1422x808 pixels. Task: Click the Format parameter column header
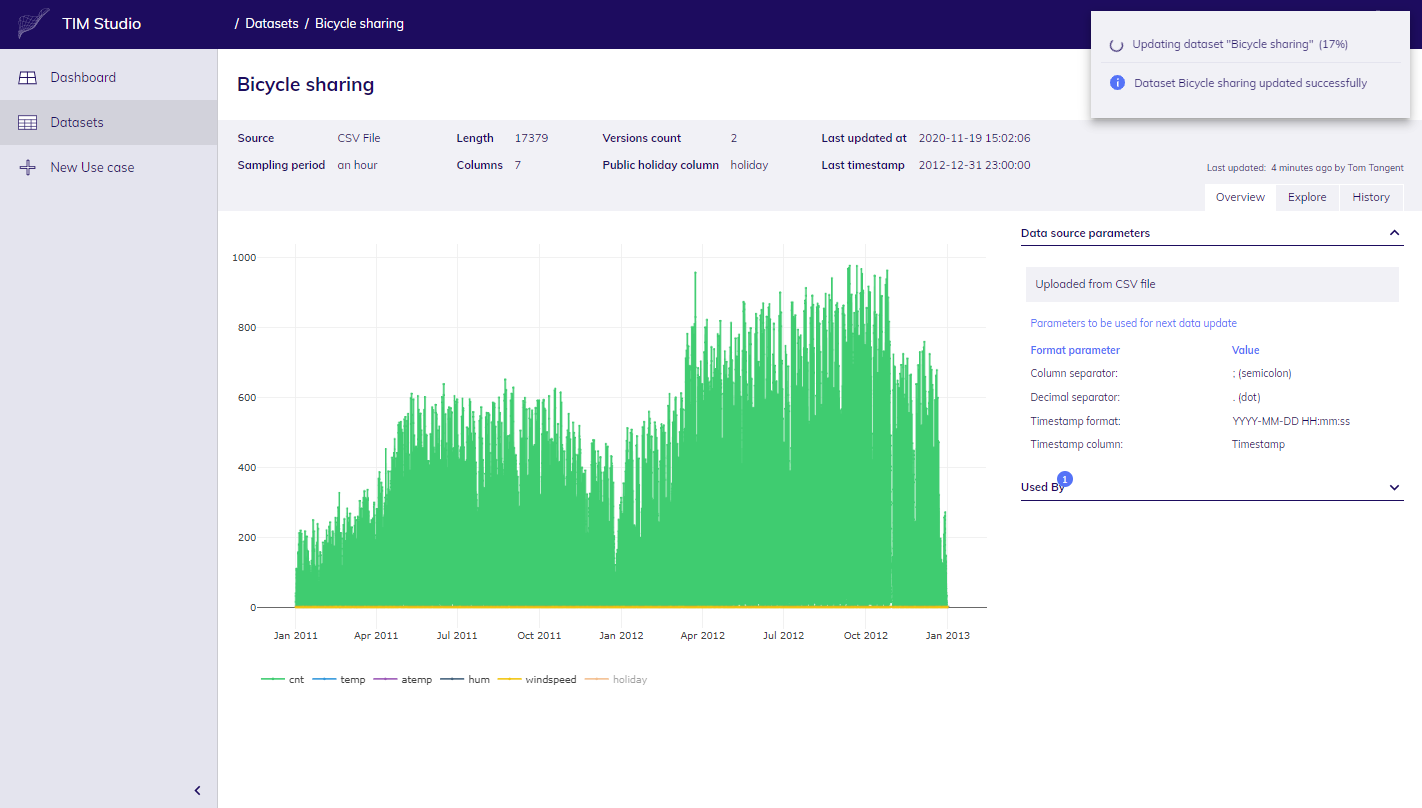pos(1075,350)
